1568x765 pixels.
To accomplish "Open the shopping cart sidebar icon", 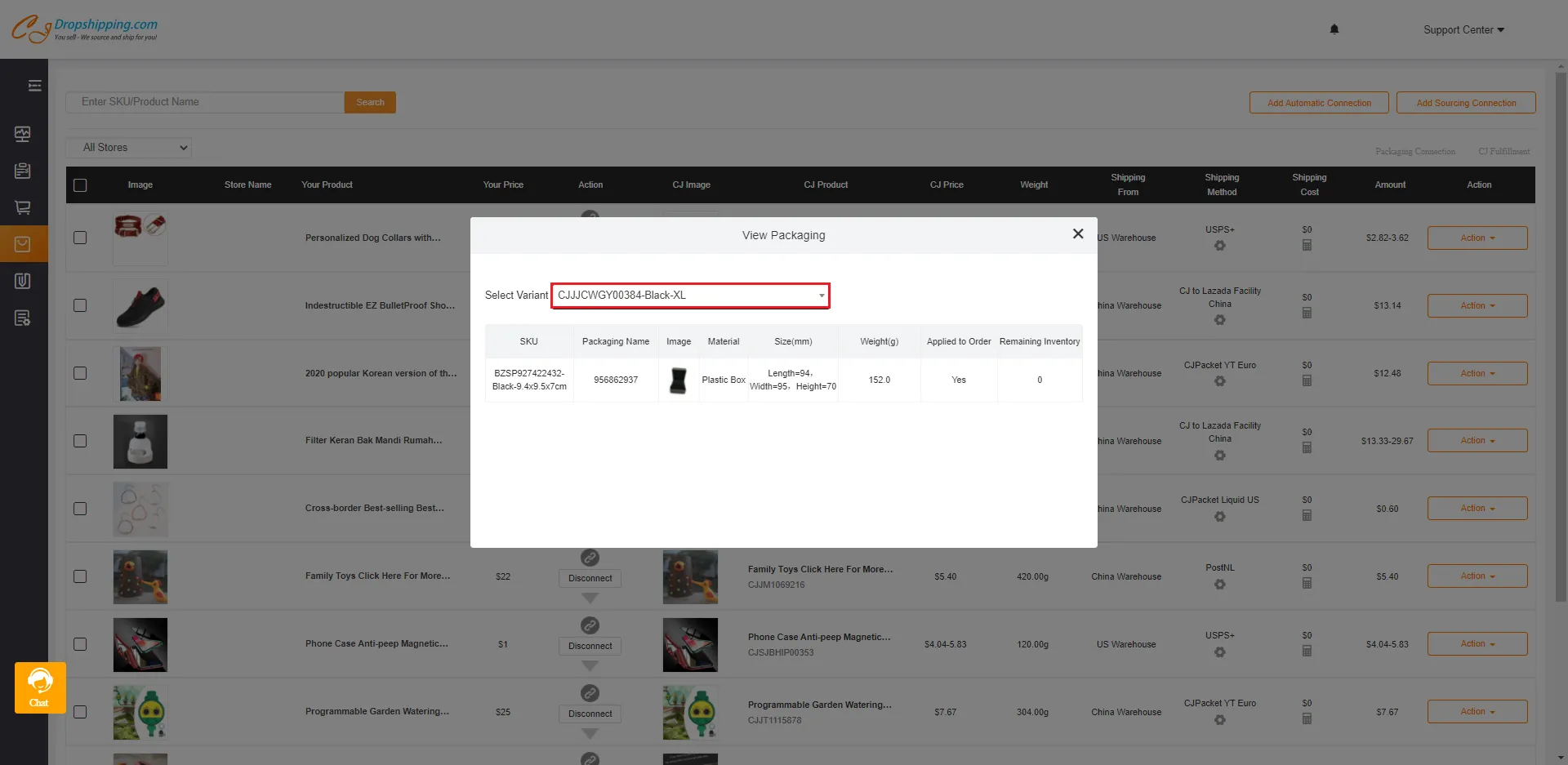I will coord(23,207).
